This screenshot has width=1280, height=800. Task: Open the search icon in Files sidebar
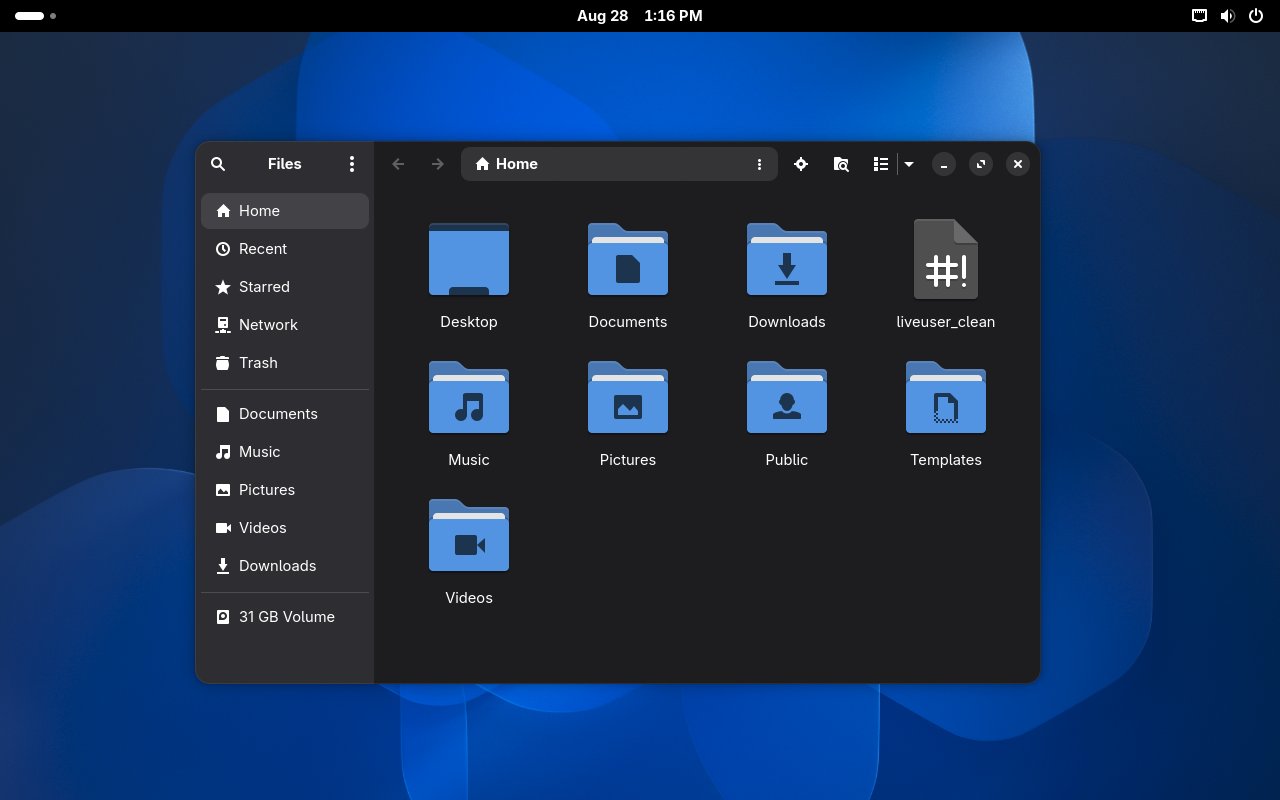218,164
